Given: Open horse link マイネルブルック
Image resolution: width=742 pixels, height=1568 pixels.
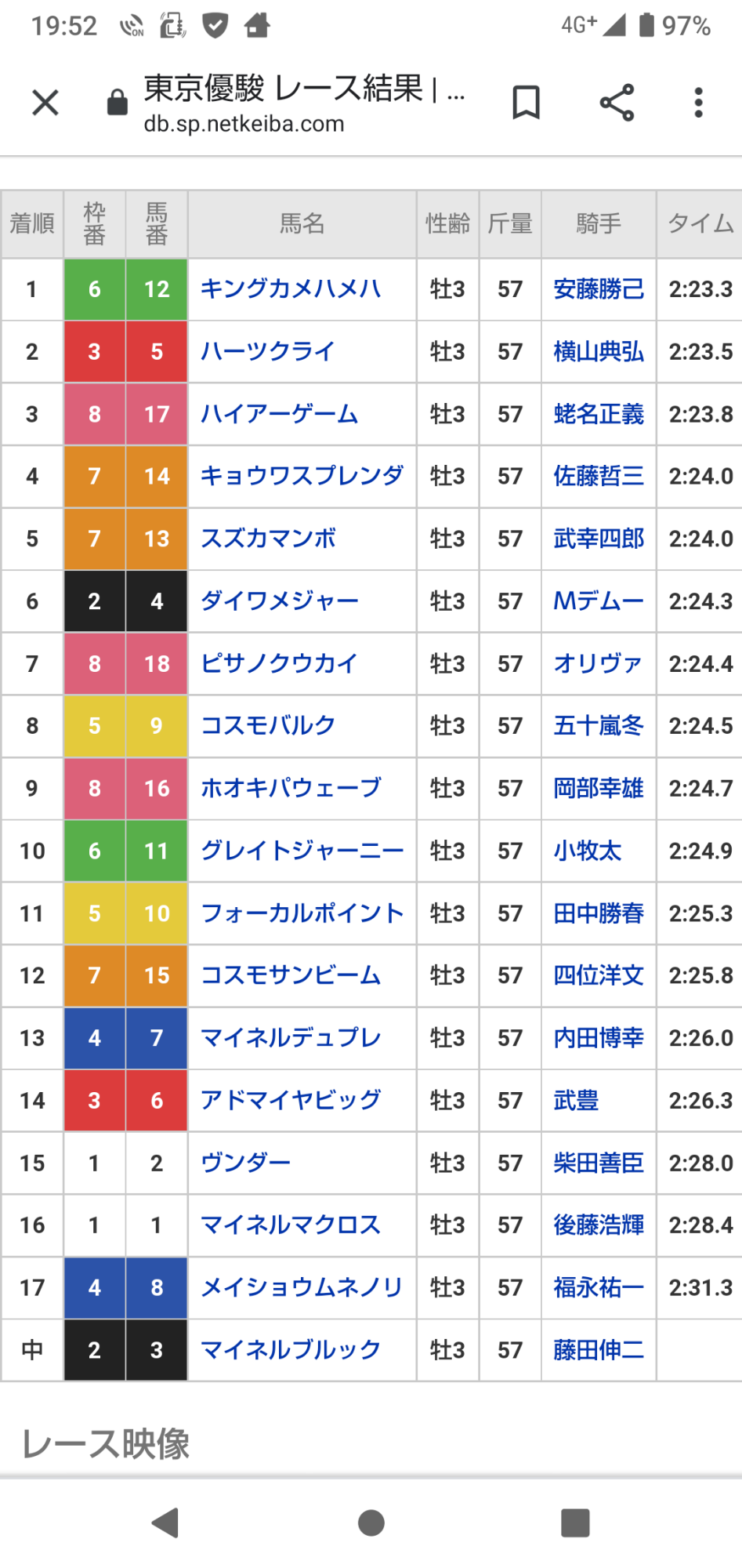Looking at the screenshot, I should point(291,1350).
